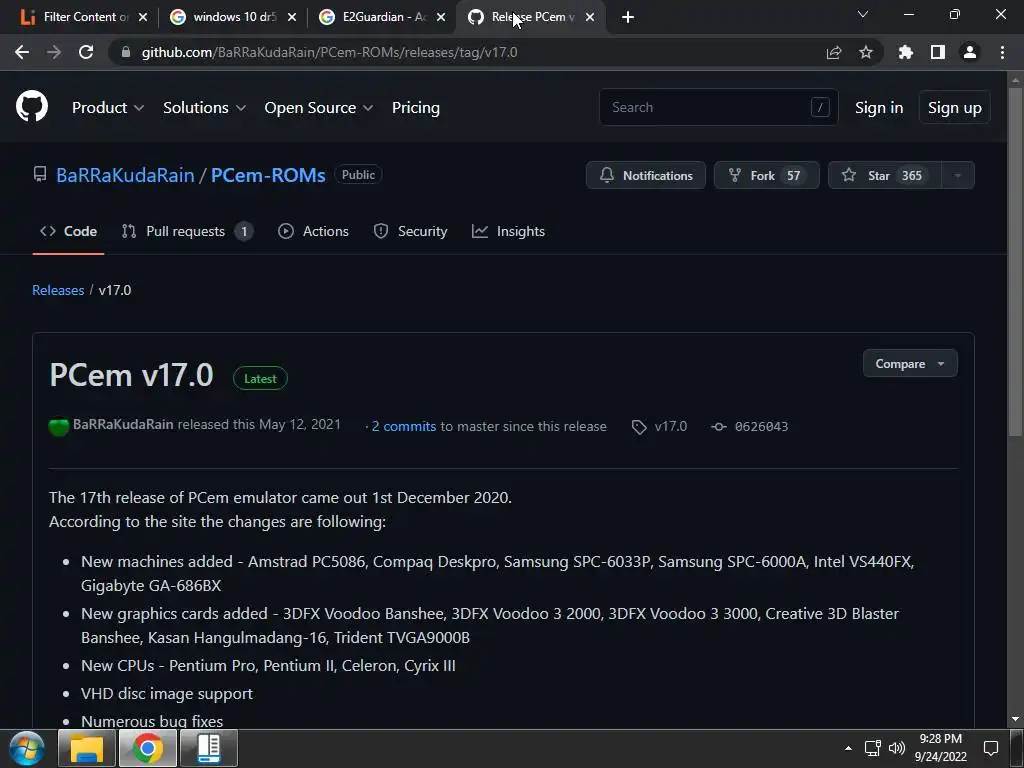The height and width of the screenshot is (768, 1024).
Task: Switch to the Insights tab
Action: (508, 231)
